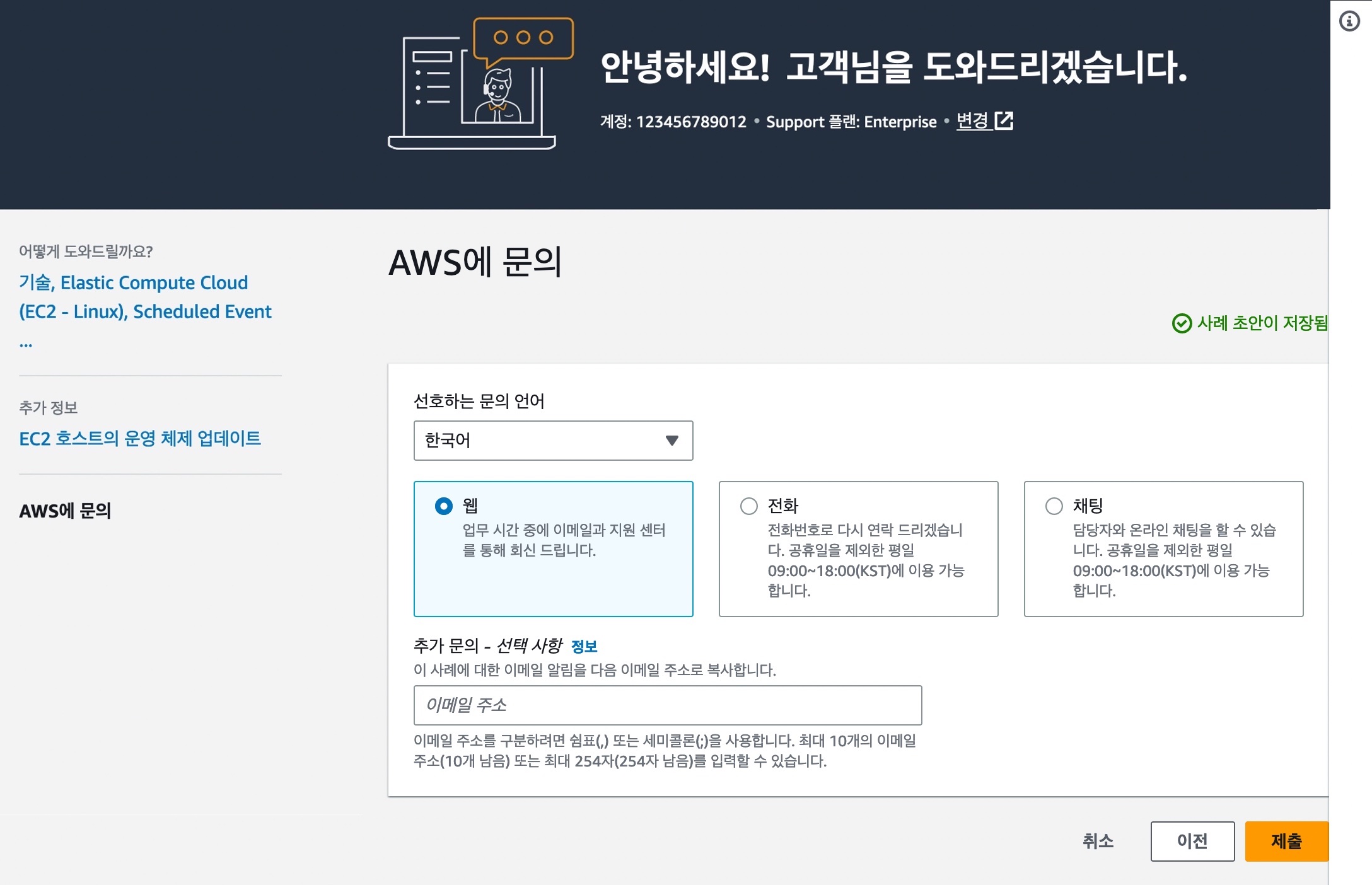Click the 이전 button
The width and height of the screenshot is (1372, 885).
1192,841
